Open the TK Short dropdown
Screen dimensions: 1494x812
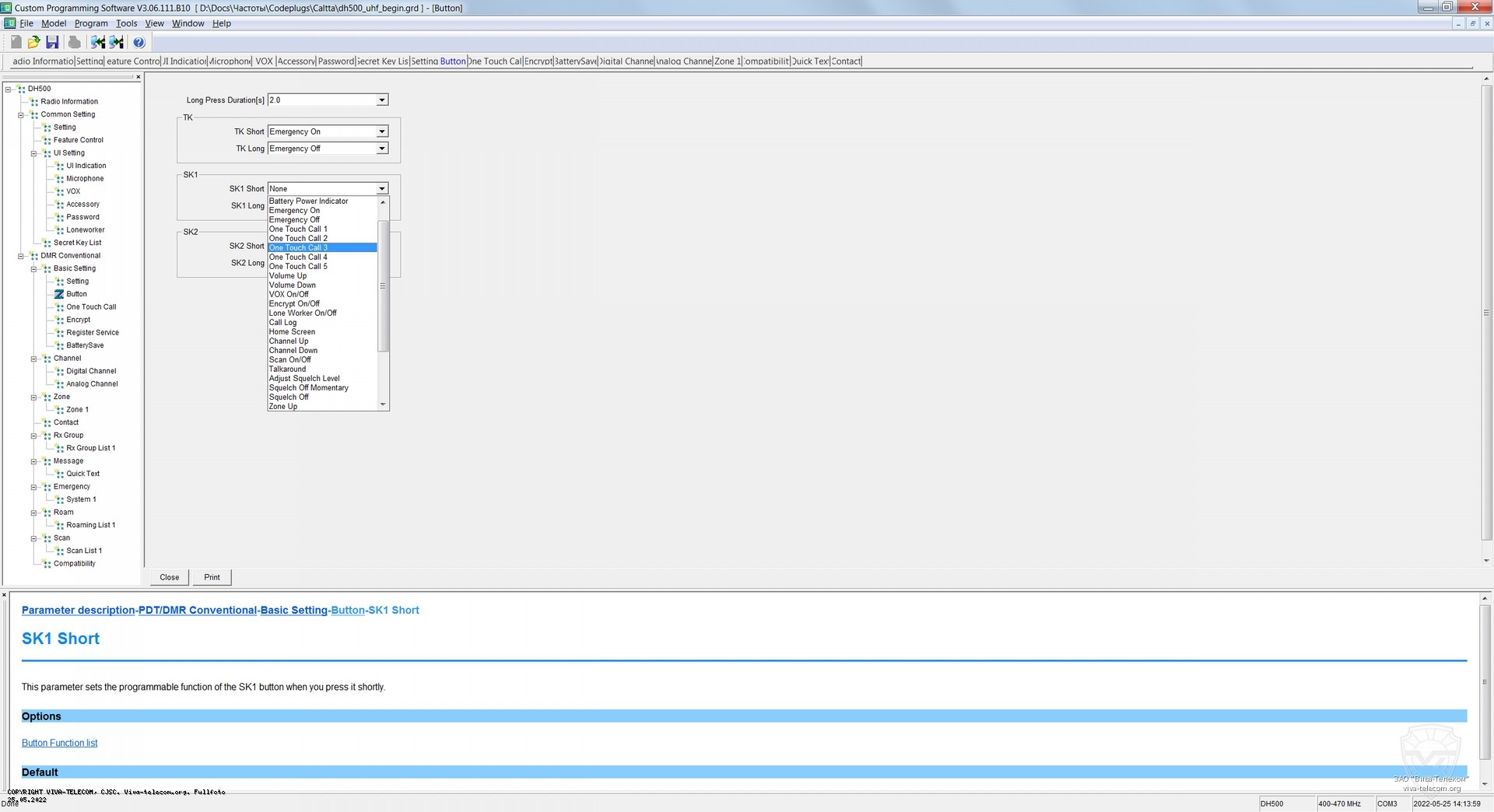click(381, 132)
